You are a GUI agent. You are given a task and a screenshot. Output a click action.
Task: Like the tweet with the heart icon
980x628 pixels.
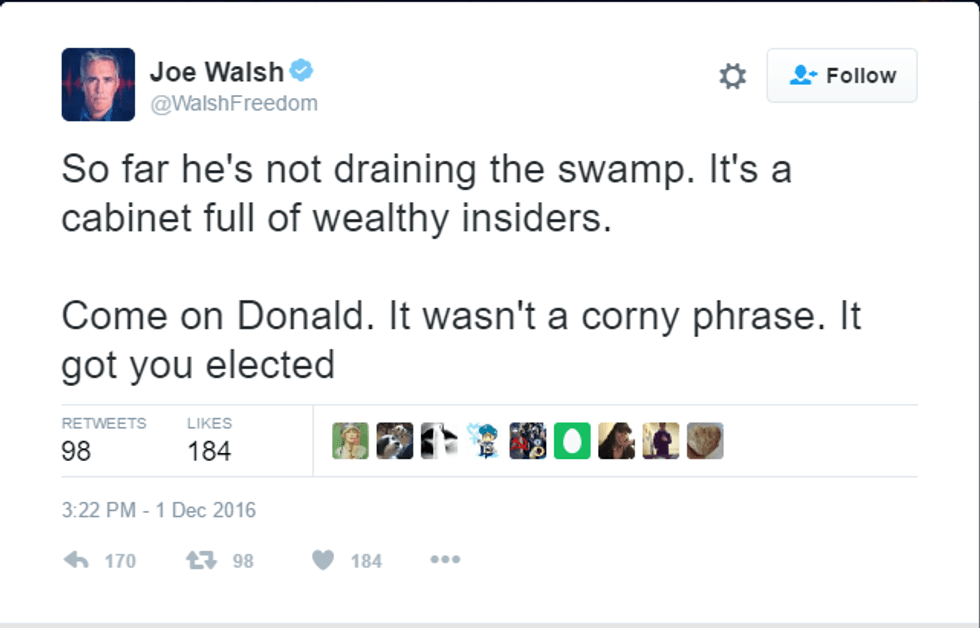(x=323, y=561)
